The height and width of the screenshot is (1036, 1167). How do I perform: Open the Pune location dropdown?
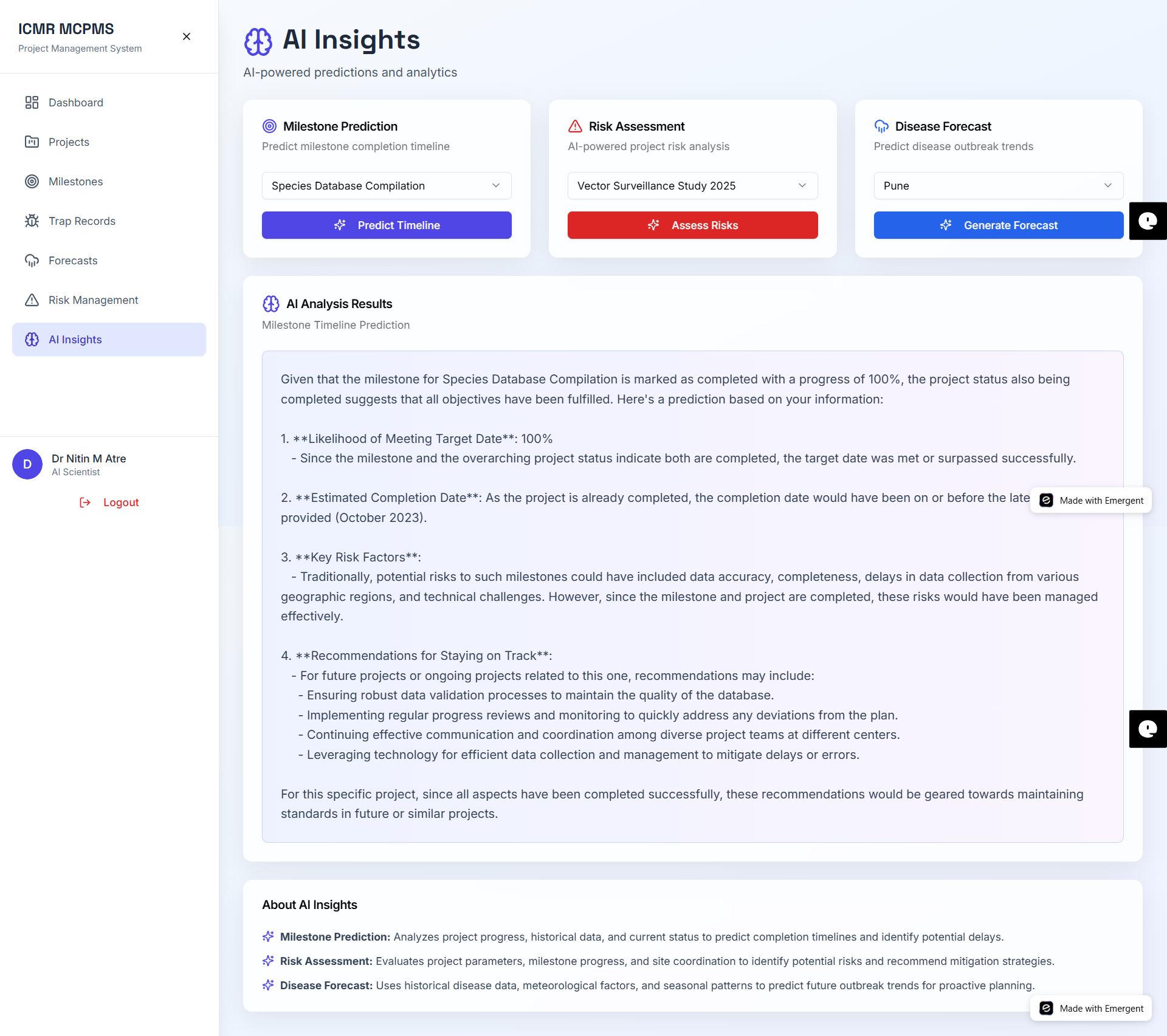pos(998,186)
